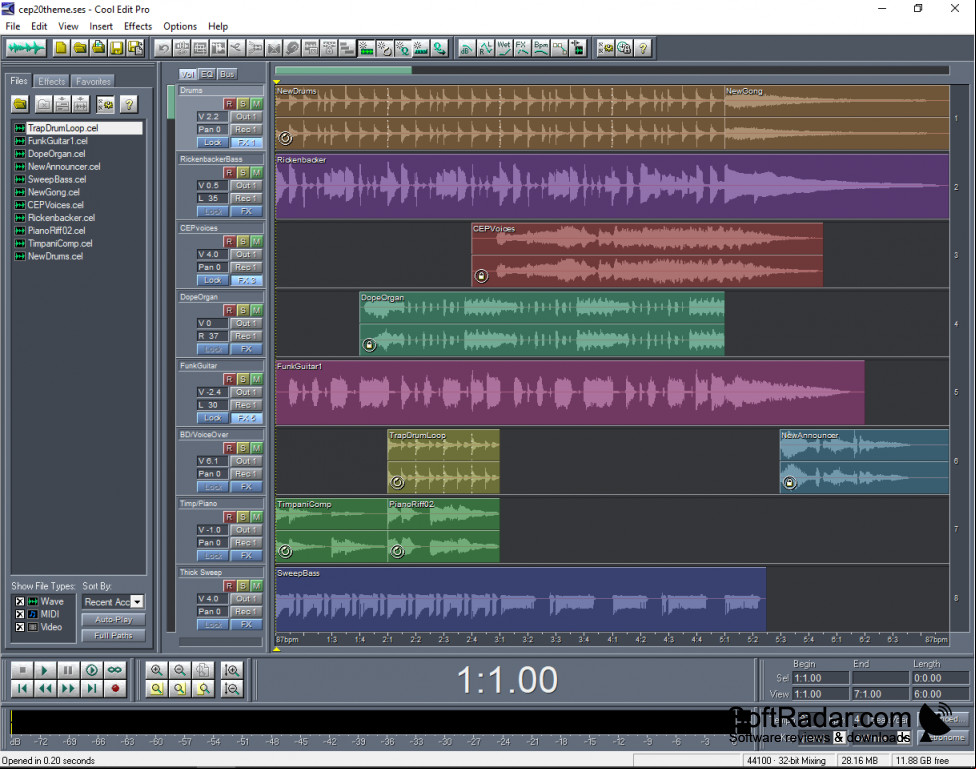The width and height of the screenshot is (976, 769).
Task: Fast forward the cursor
Action: click(68, 689)
